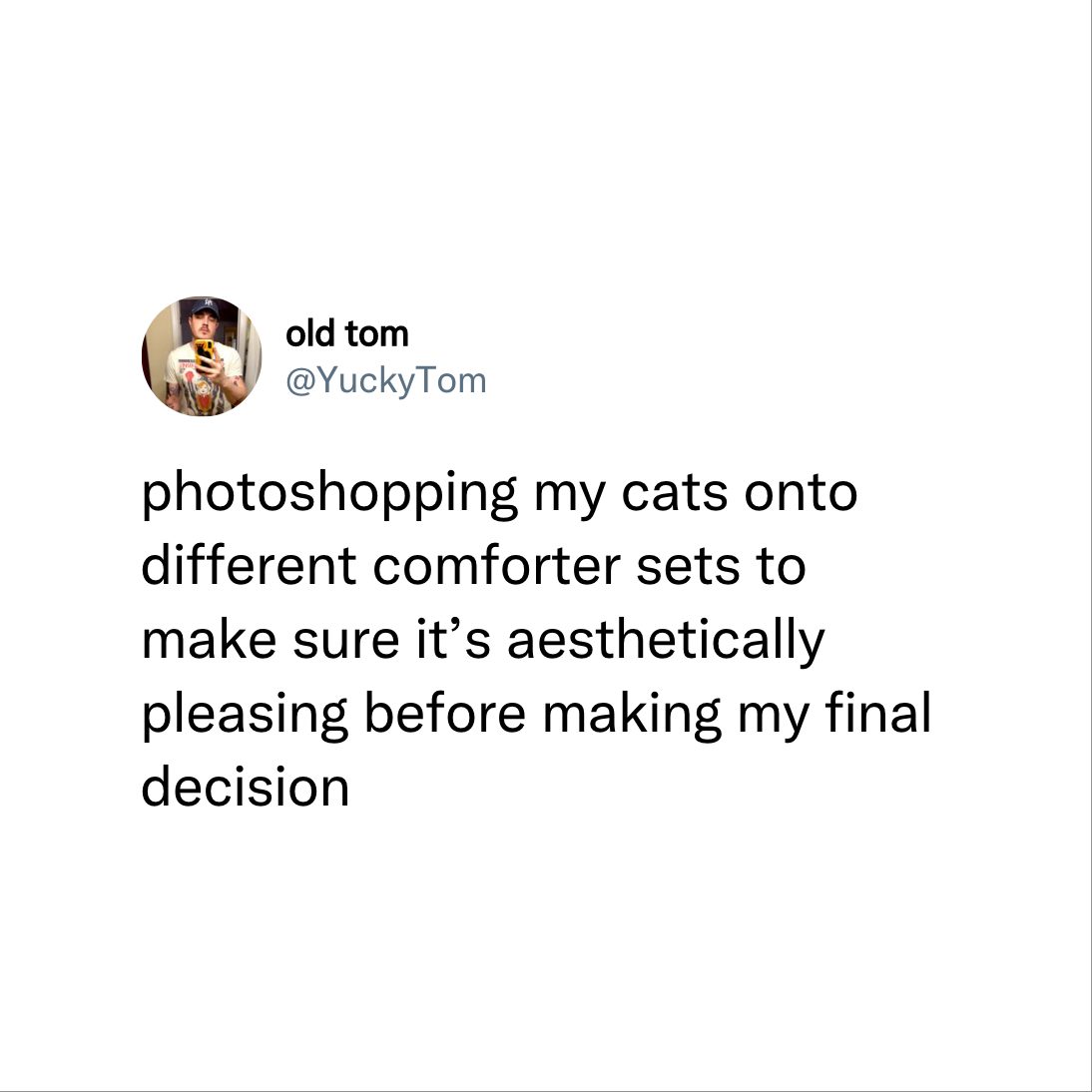Click the word onto in first line
The height and width of the screenshot is (1092, 1092).
click(801, 494)
